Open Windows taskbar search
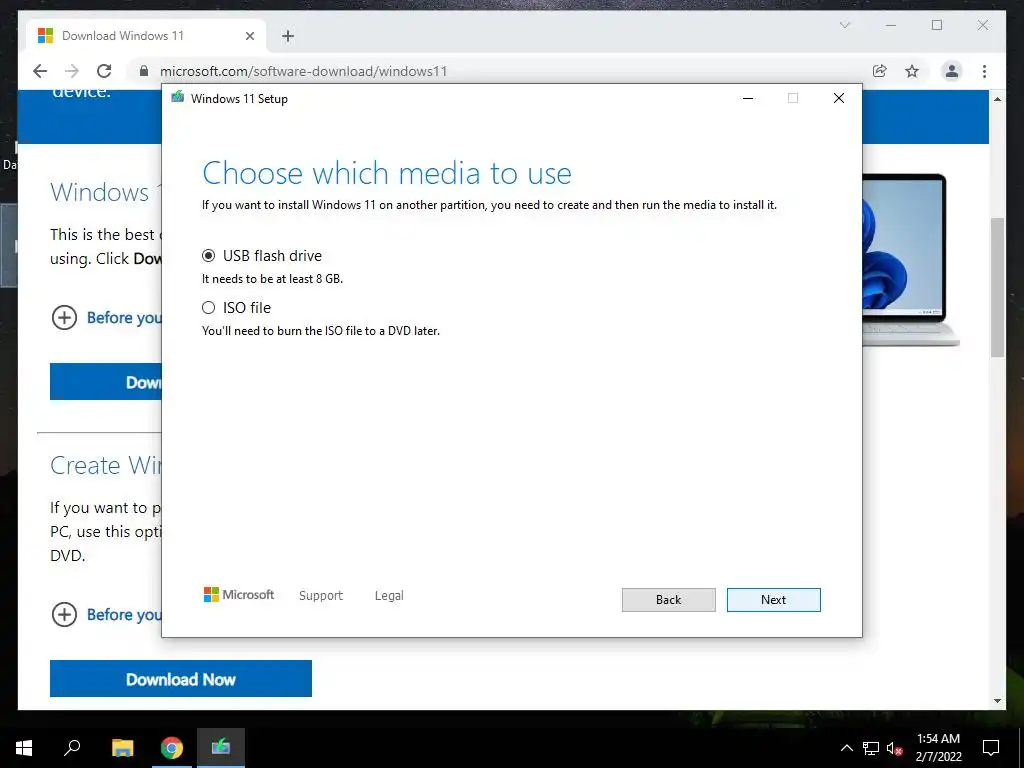The image size is (1024, 768). point(72,748)
